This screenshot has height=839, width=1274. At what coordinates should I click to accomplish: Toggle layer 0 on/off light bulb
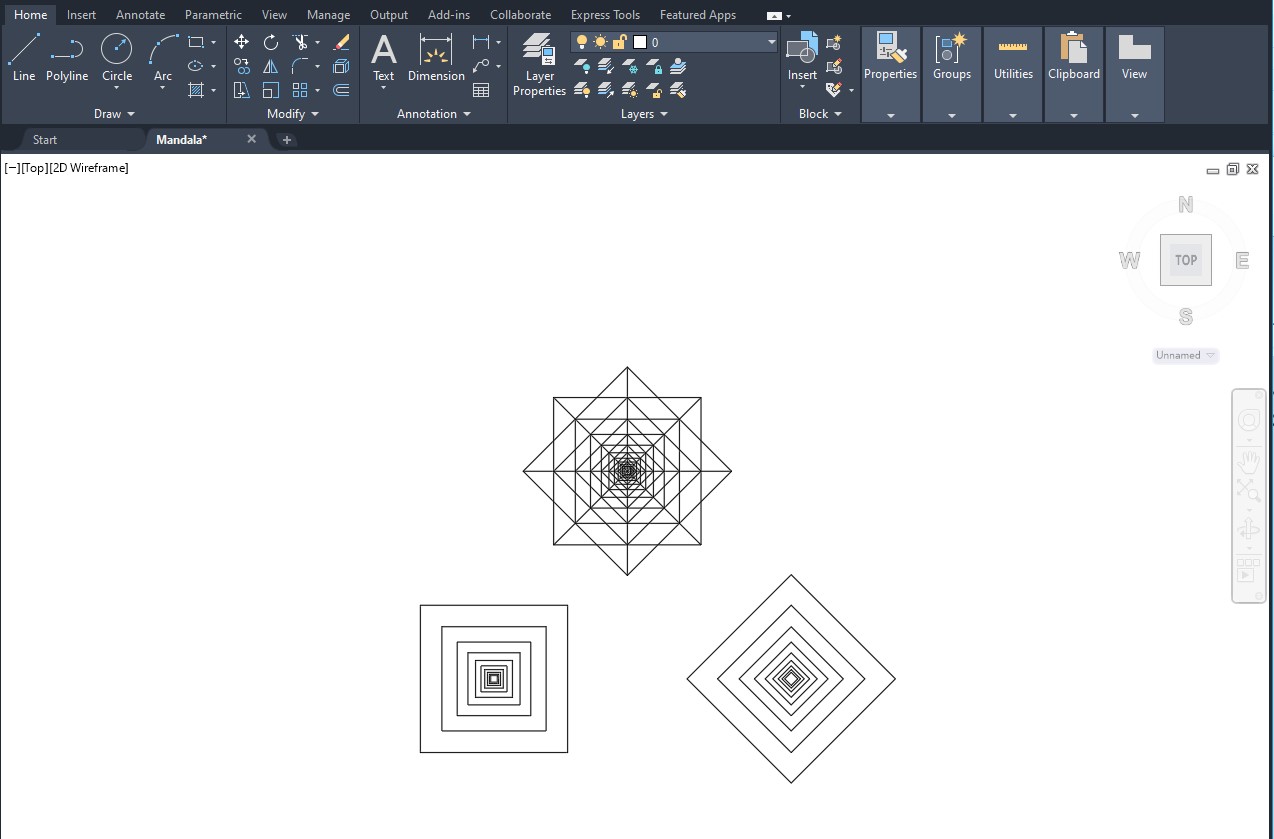point(582,42)
